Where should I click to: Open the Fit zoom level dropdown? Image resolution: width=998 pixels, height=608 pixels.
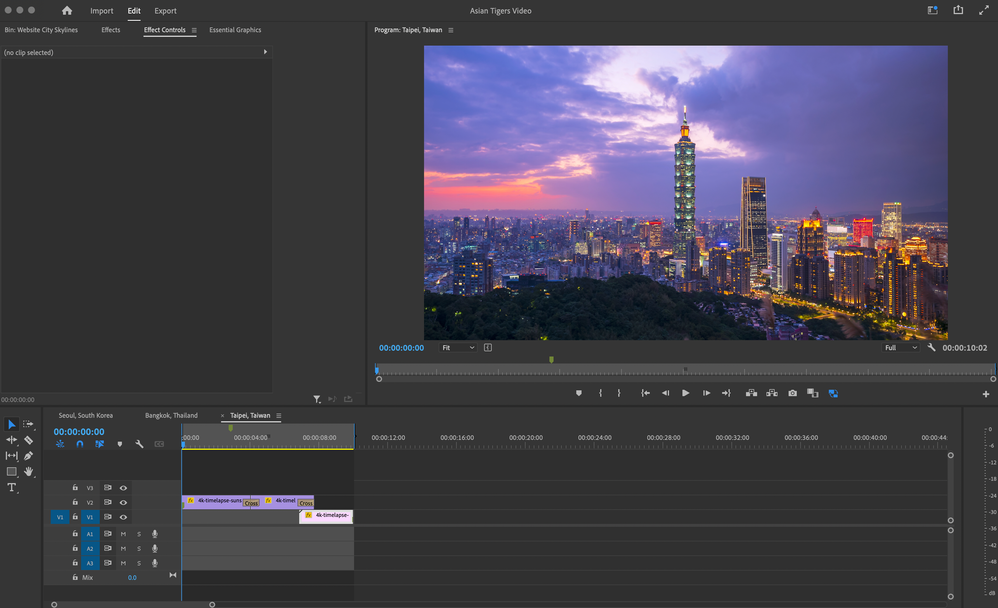[458, 348]
